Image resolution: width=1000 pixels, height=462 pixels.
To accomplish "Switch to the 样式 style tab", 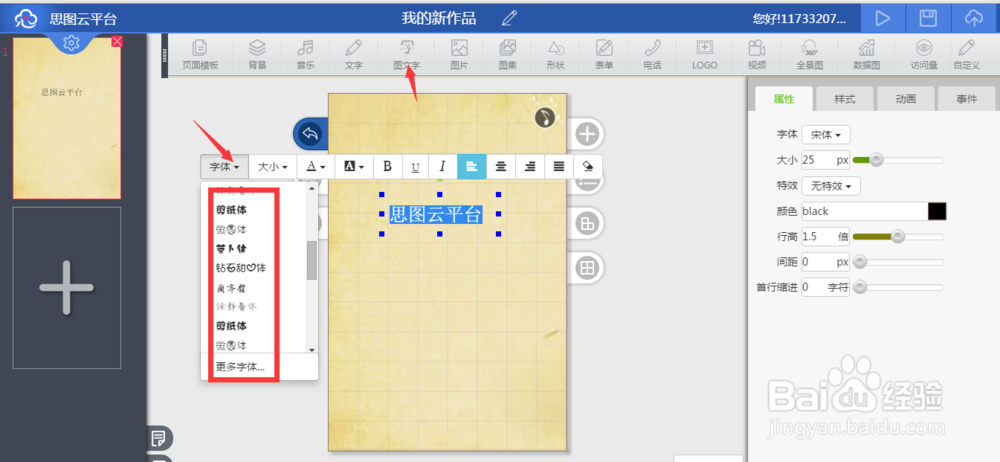I will pos(844,100).
